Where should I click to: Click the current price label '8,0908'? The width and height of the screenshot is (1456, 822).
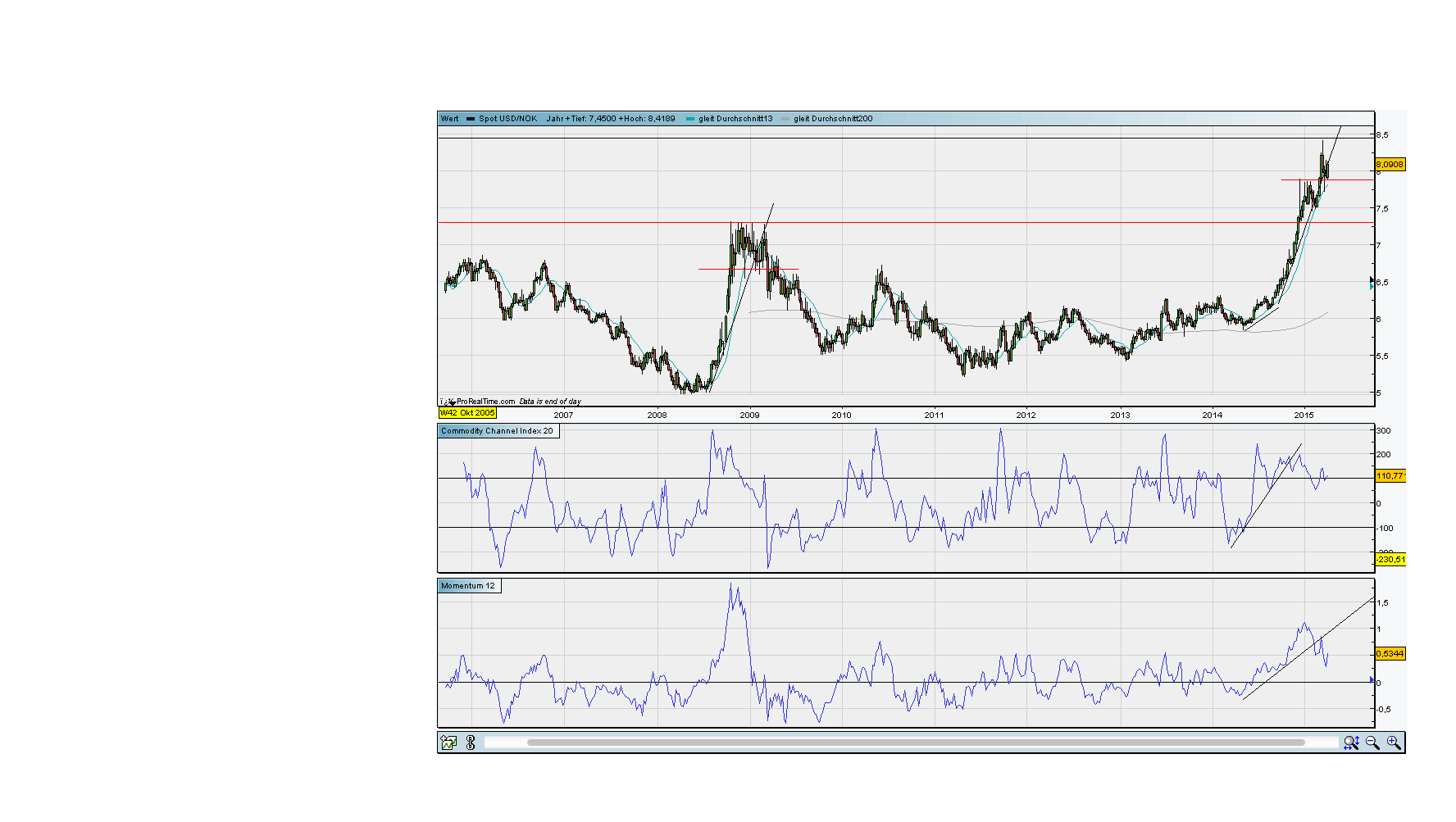tap(1390, 165)
